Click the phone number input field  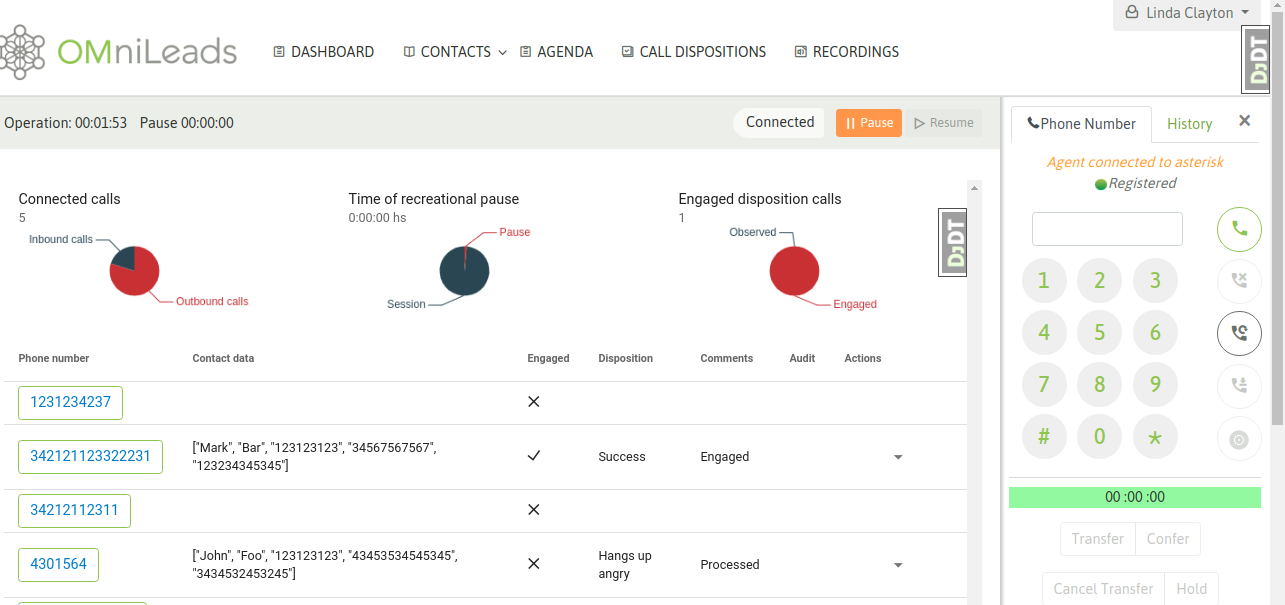pyautogui.click(x=1107, y=229)
